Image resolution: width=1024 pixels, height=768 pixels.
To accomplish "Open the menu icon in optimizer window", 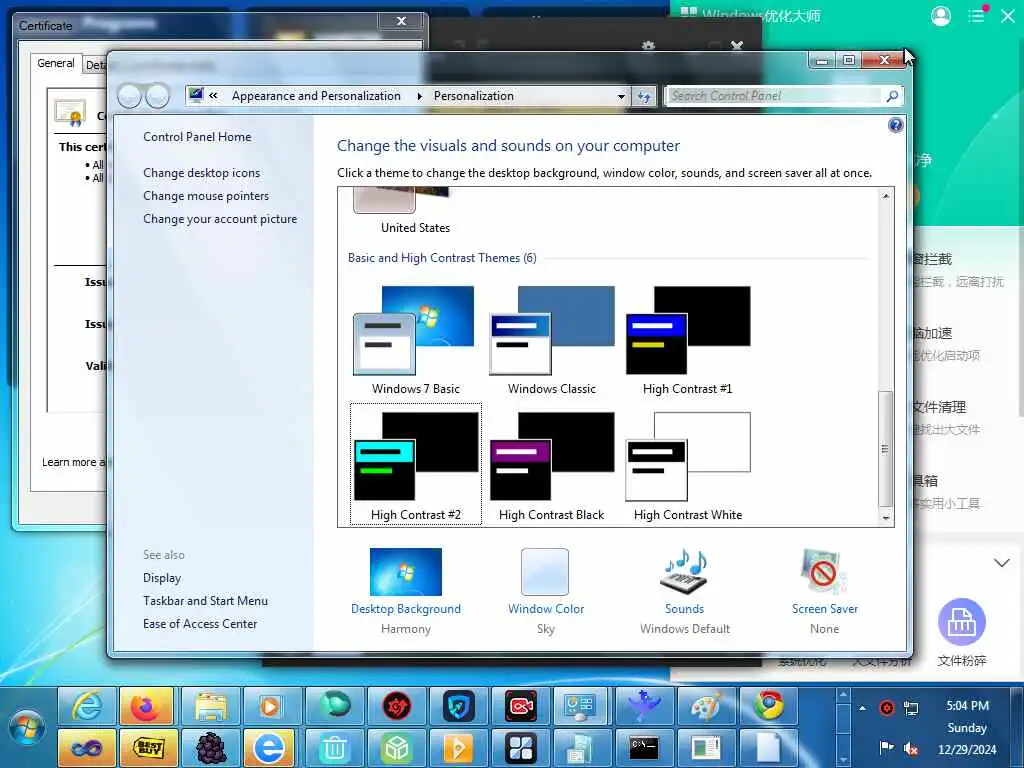I will [x=978, y=15].
